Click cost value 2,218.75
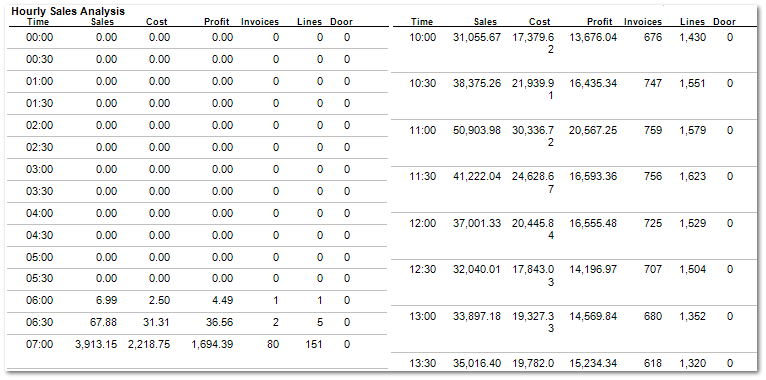 click(x=149, y=344)
